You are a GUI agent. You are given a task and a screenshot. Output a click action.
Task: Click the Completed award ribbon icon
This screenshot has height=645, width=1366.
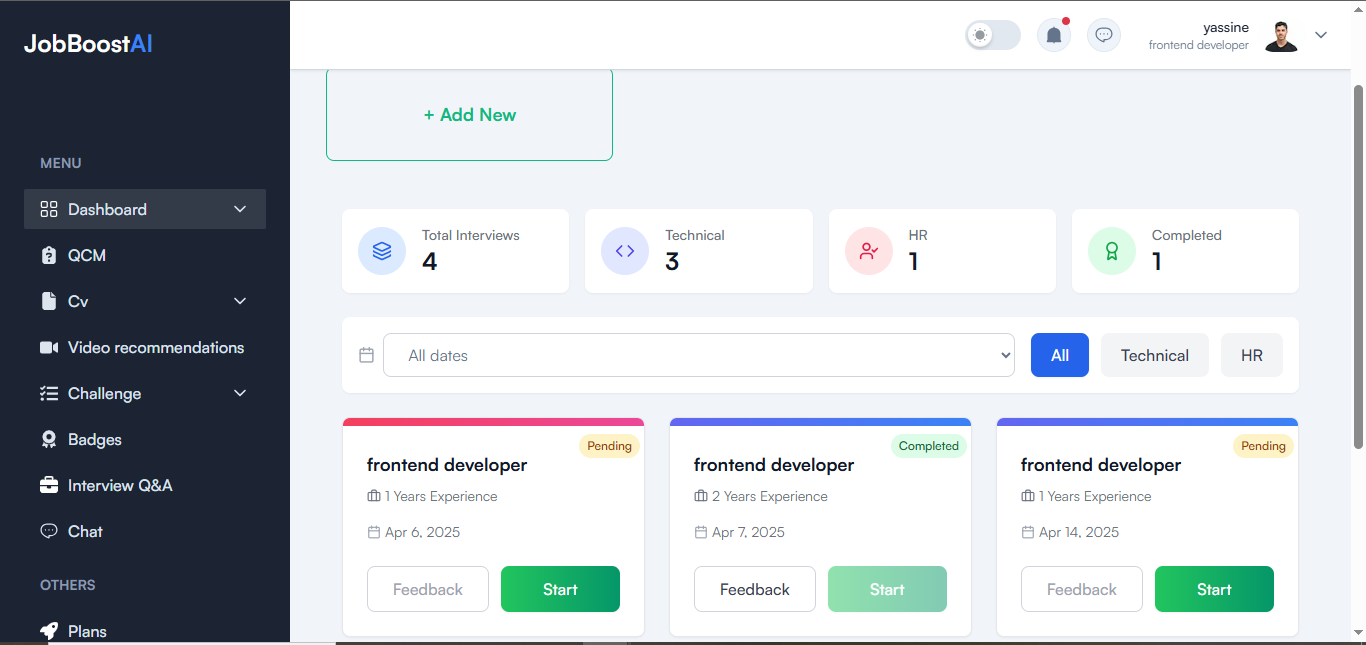click(x=1112, y=251)
